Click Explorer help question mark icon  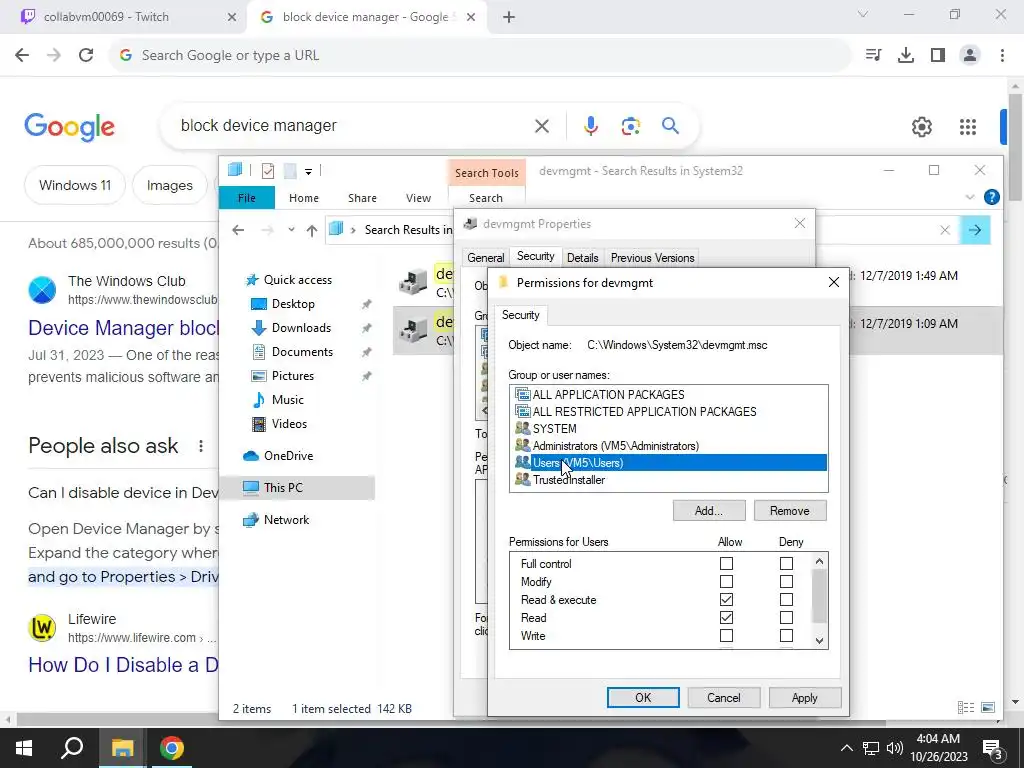[991, 197]
